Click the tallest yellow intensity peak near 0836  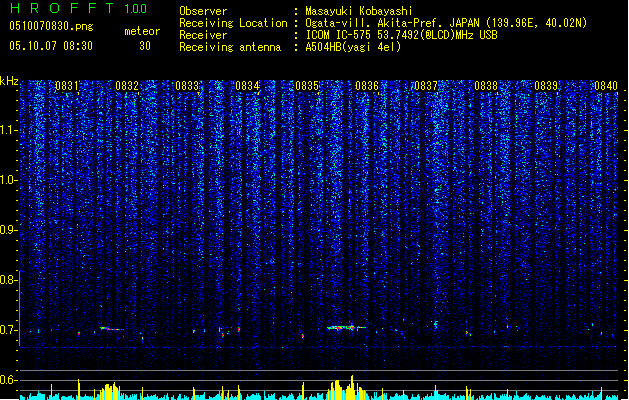tap(352, 387)
